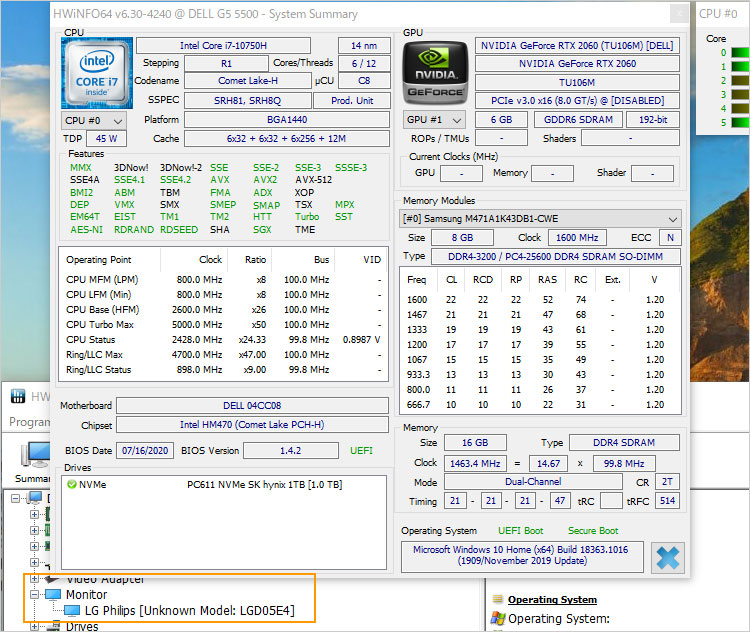The height and width of the screenshot is (632, 750).
Task: Click the Intel Core i7-10750H name field
Action: click(223, 46)
